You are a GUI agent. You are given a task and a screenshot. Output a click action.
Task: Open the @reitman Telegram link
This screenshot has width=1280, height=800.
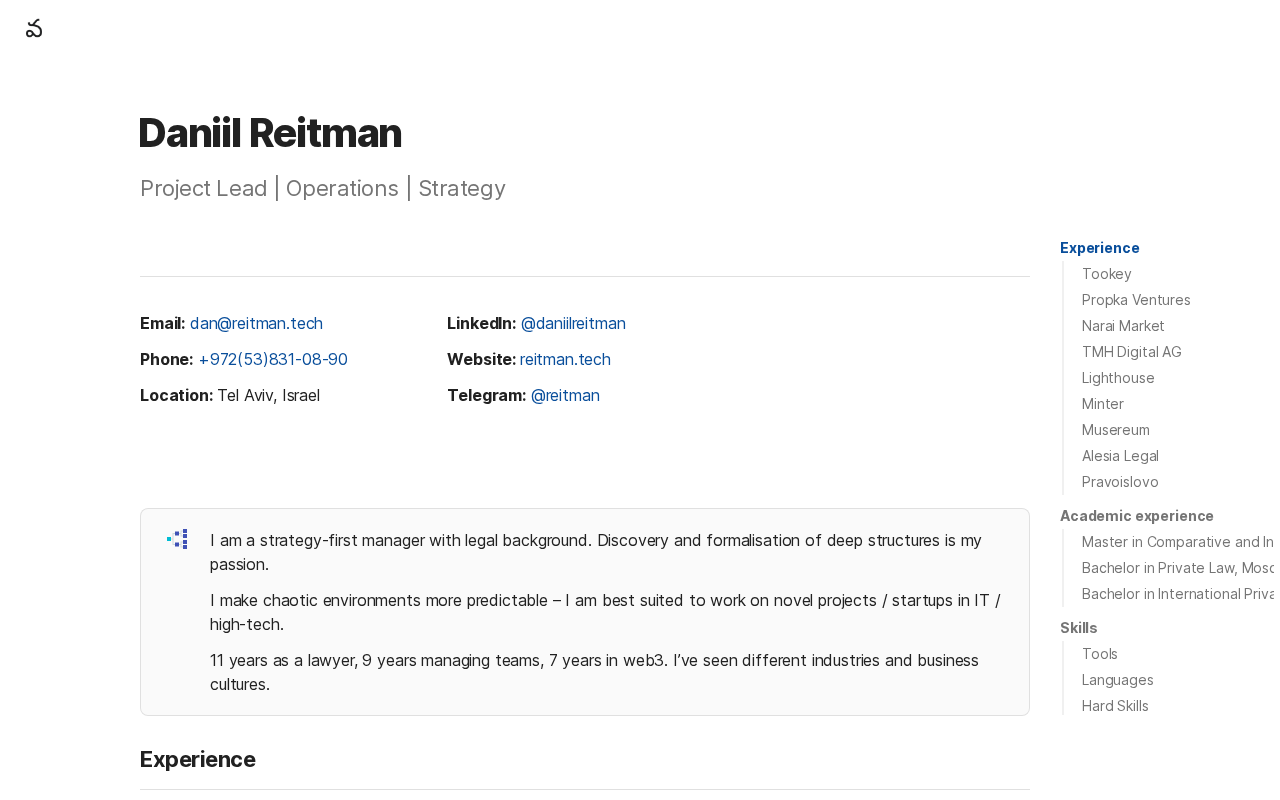click(x=565, y=395)
